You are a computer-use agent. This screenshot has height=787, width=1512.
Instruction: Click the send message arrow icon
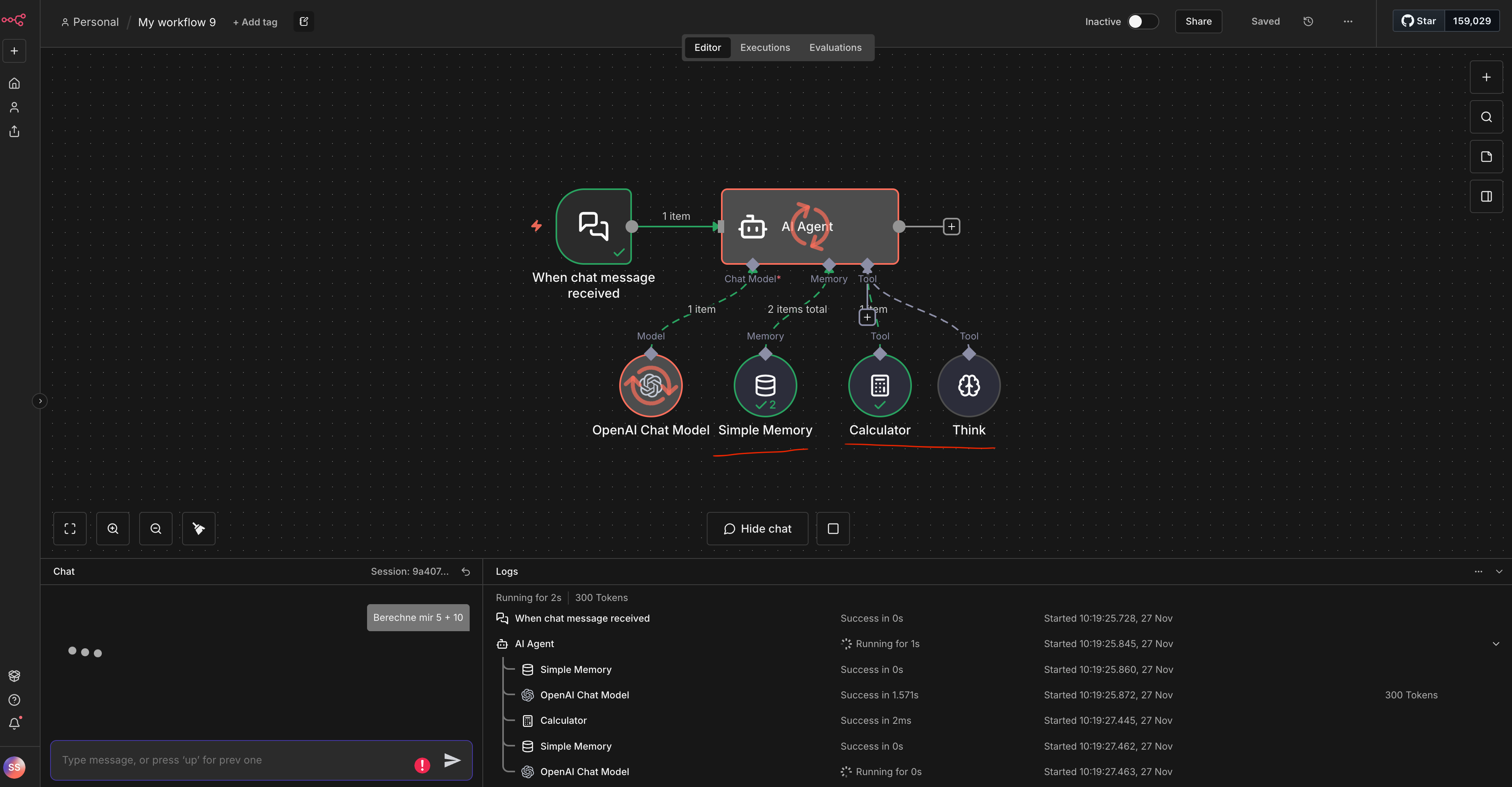tap(452, 760)
